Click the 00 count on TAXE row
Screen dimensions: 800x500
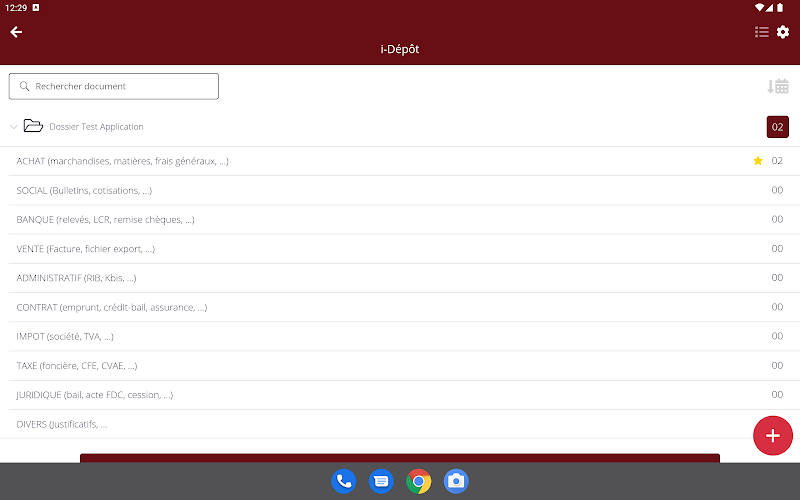(777, 365)
